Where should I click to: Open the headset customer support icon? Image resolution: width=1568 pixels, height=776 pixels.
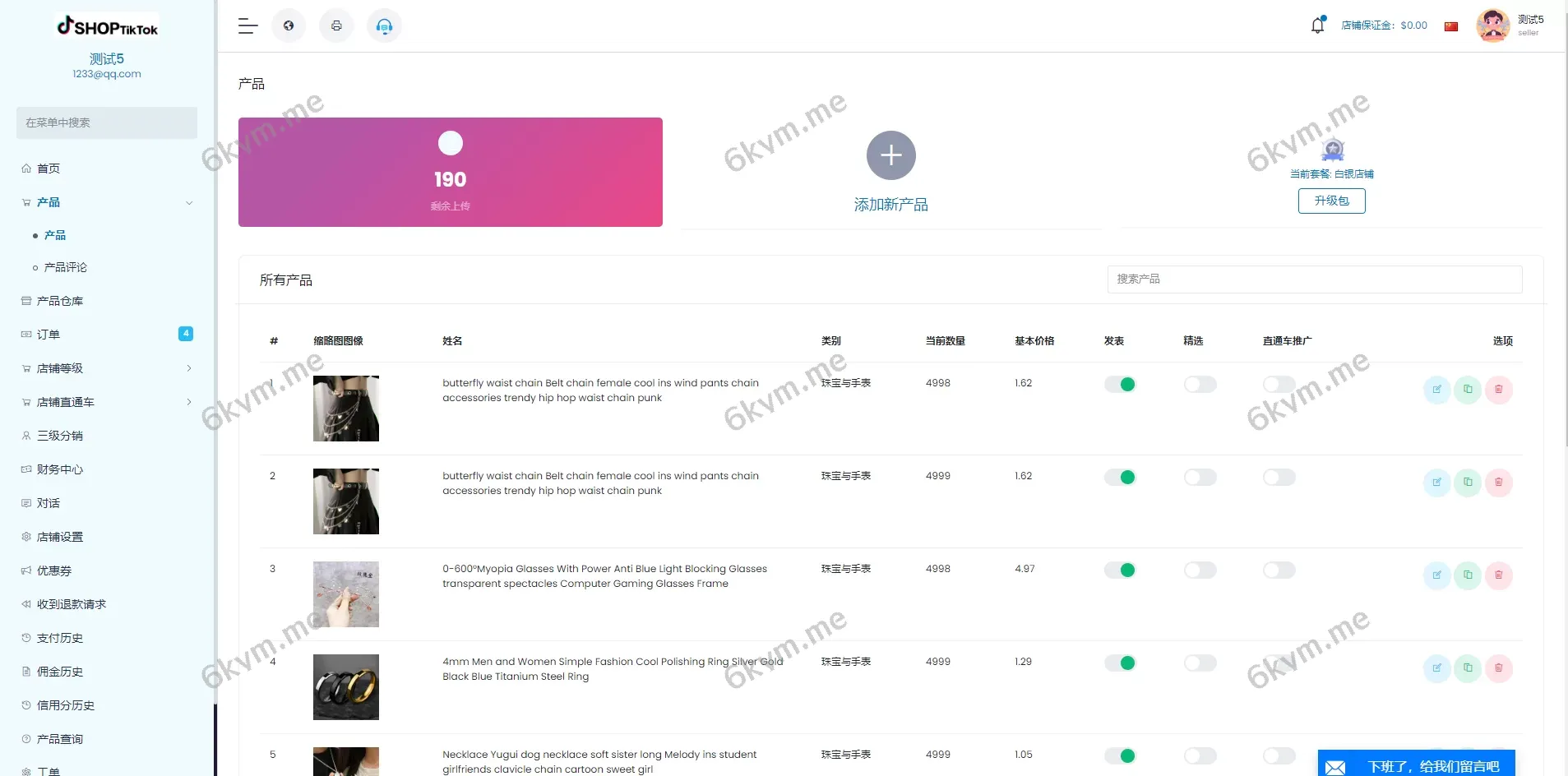384,26
